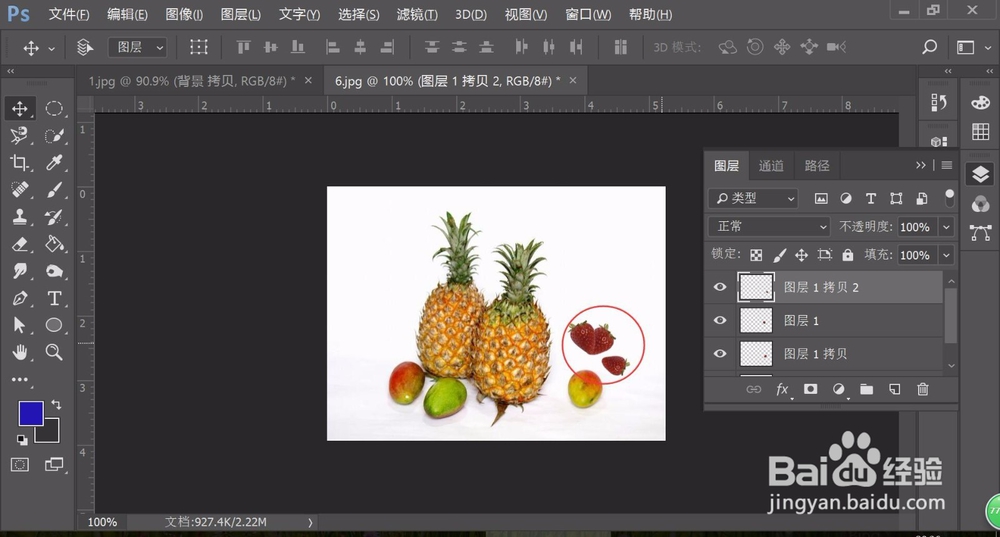The image size is (1000, 537).
Task: Open the 窗口(W) menu
Action: (x=588, y=14)
